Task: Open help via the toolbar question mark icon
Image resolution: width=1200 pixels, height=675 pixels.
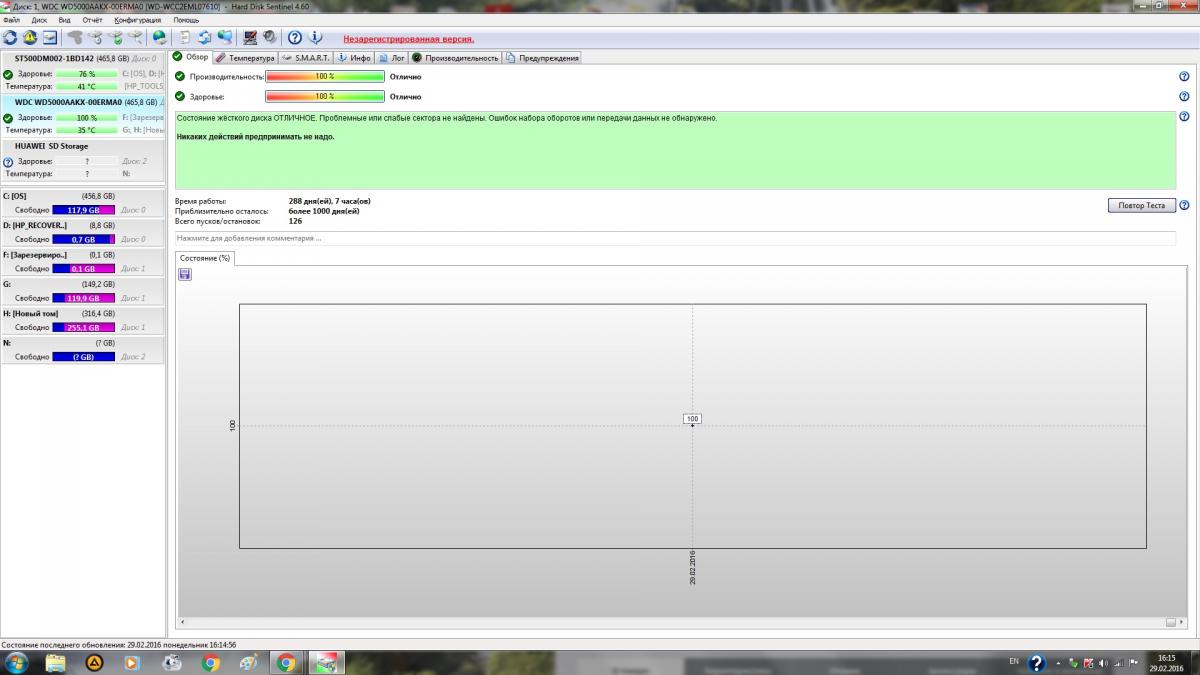Action: [x=295, y=38]
